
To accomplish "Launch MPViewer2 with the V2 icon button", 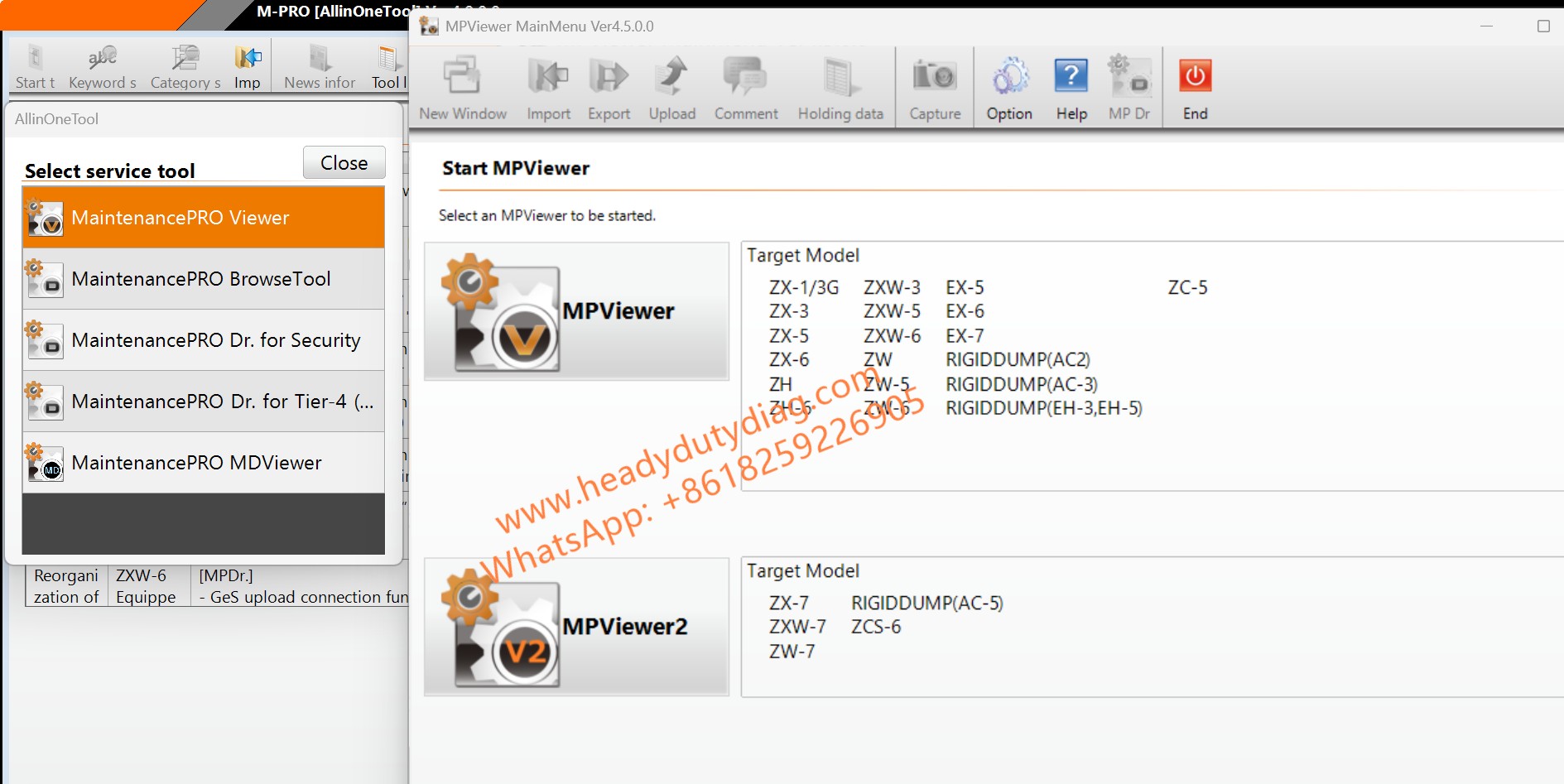I will tap(576, 627).
